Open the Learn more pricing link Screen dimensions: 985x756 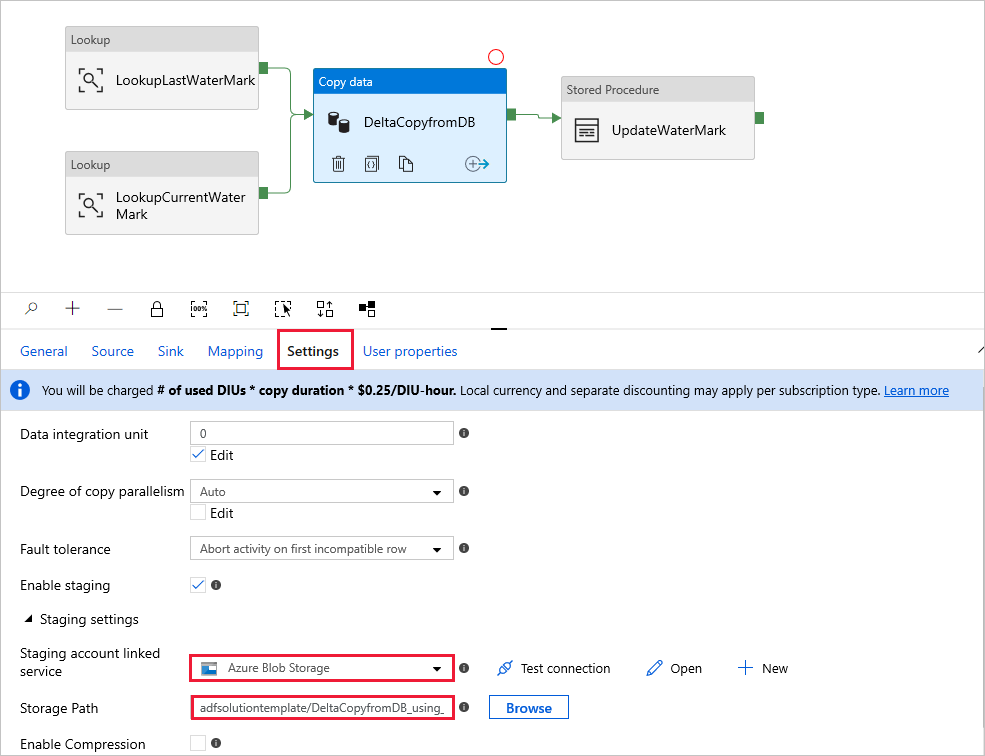(916, 390)
